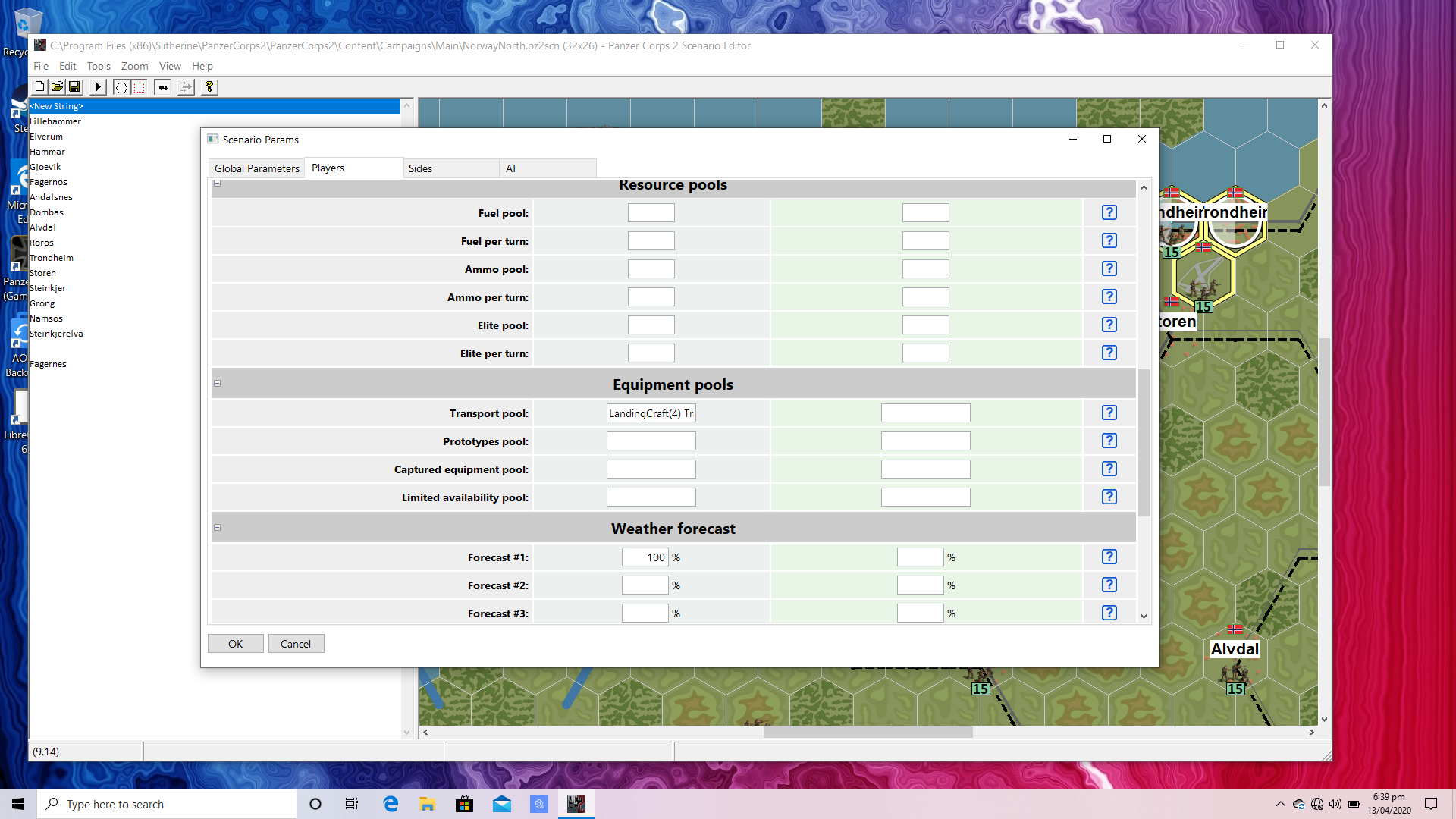Click first player Elite per turn field

click(651, 353)
